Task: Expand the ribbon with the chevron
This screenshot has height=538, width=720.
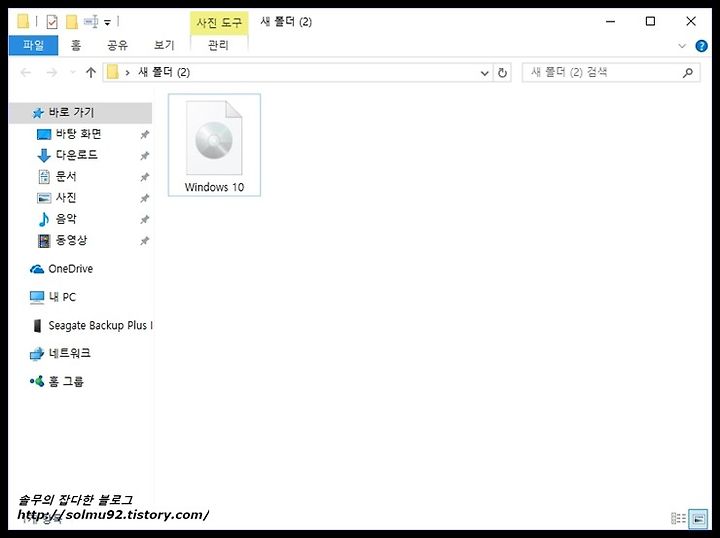Action: (x=682, y=46)
